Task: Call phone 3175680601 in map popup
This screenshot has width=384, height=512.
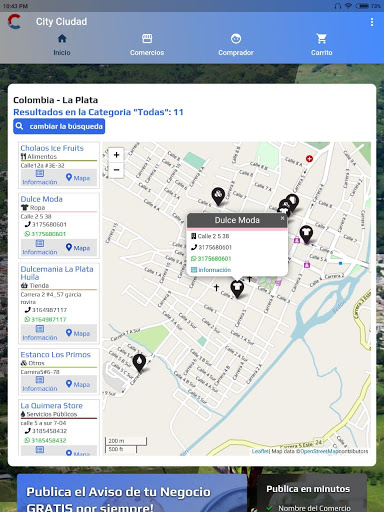Action: [211, 247]
